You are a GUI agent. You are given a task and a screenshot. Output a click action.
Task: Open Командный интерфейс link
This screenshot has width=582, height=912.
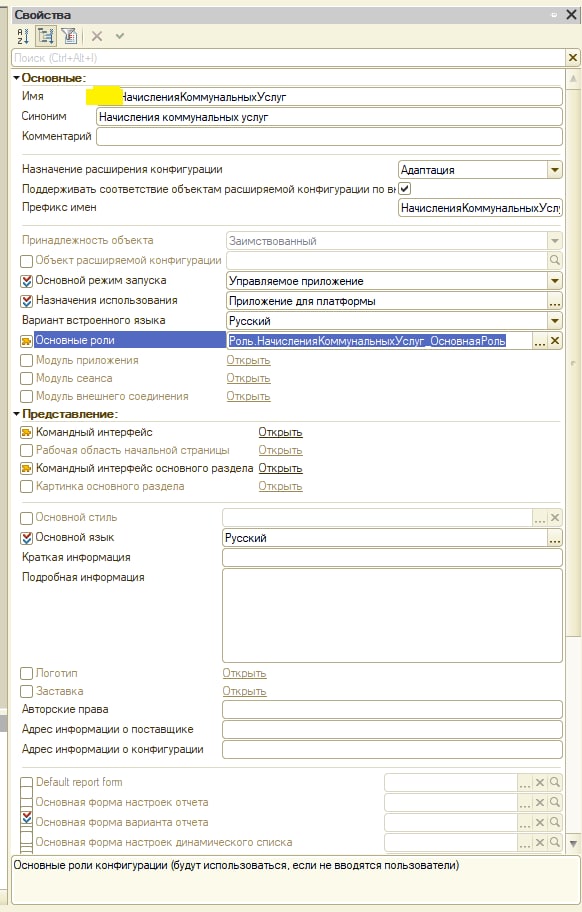280,433
